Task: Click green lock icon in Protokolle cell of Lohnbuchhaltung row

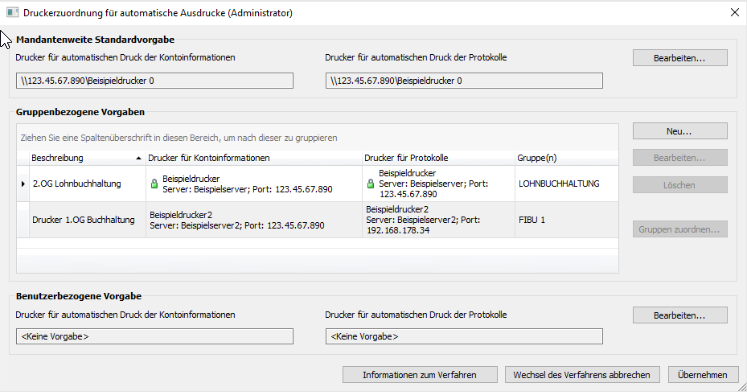Action: pyautogui.click(x=371, y=184)
